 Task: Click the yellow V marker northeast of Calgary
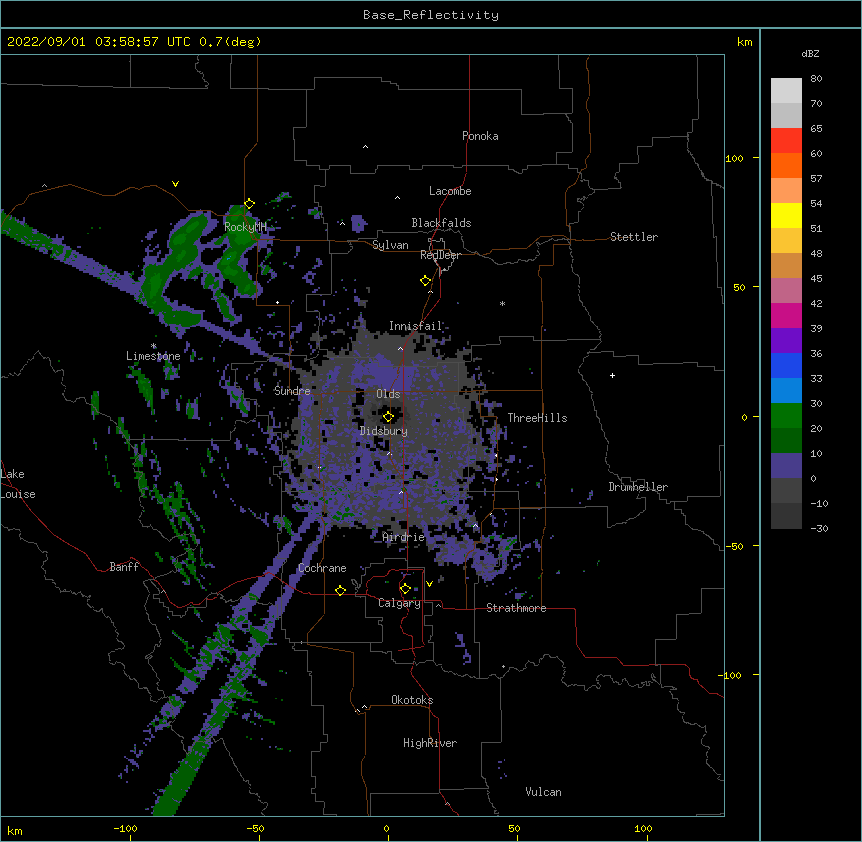click(x=429, y=584)
